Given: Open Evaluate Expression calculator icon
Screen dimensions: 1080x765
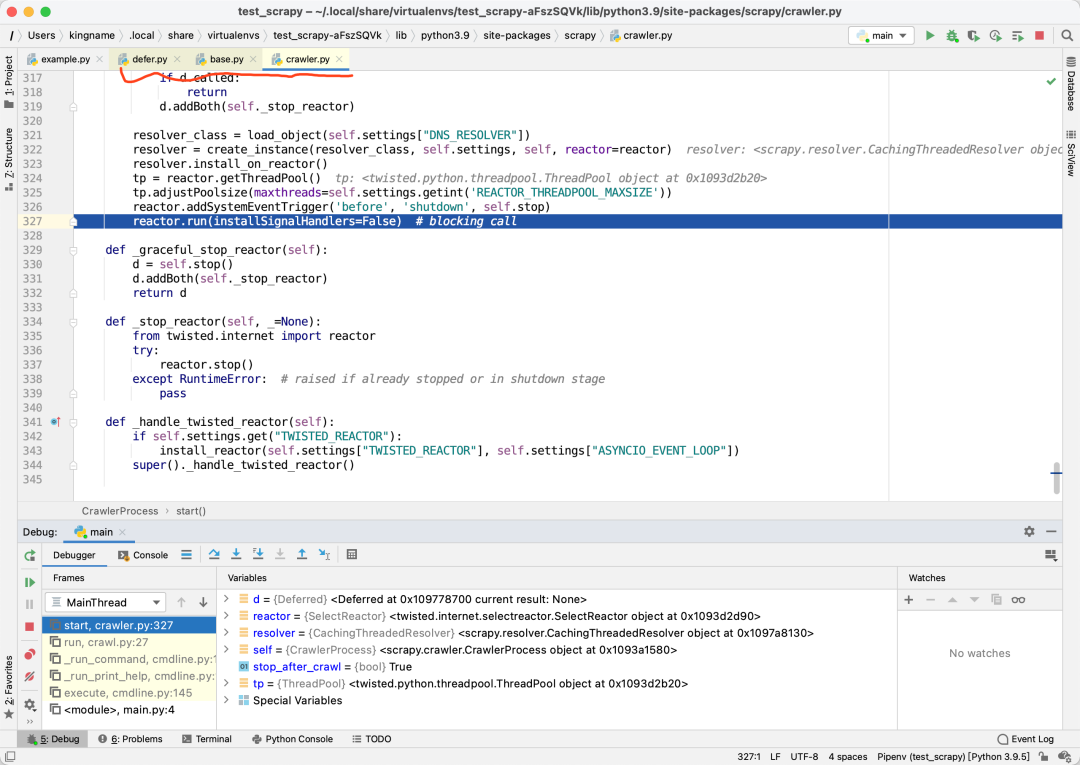Looking at the screenshot, I should click(352, 555).
